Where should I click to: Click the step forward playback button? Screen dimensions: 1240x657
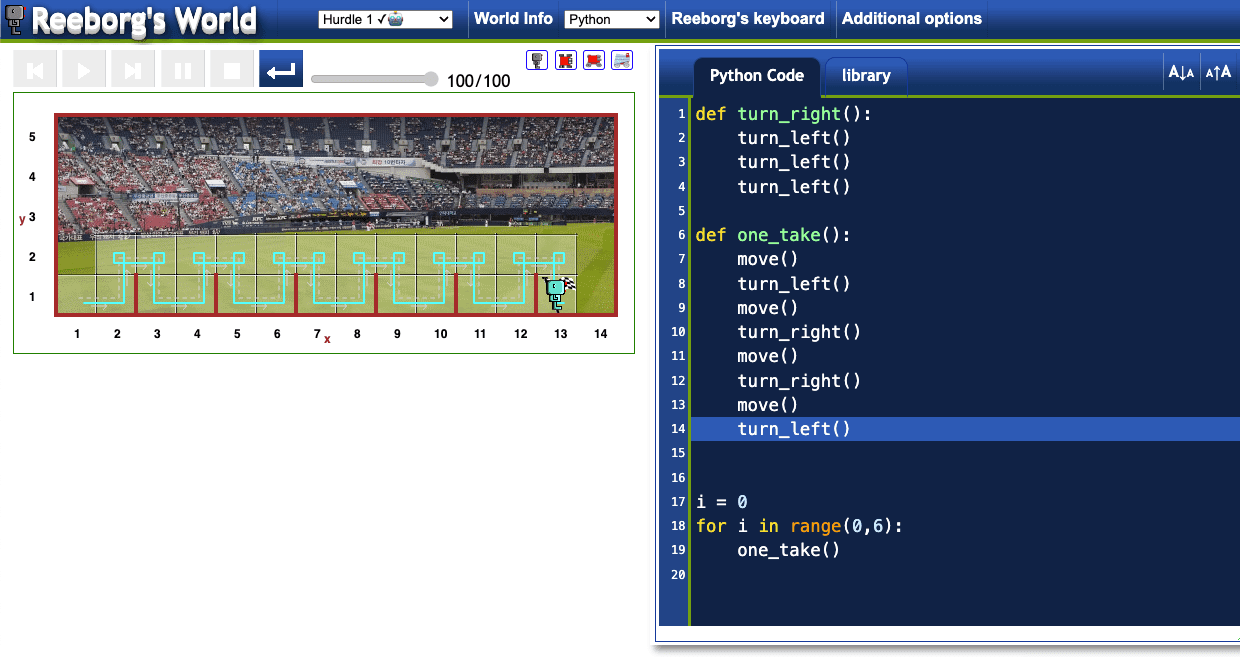point(133,70)
